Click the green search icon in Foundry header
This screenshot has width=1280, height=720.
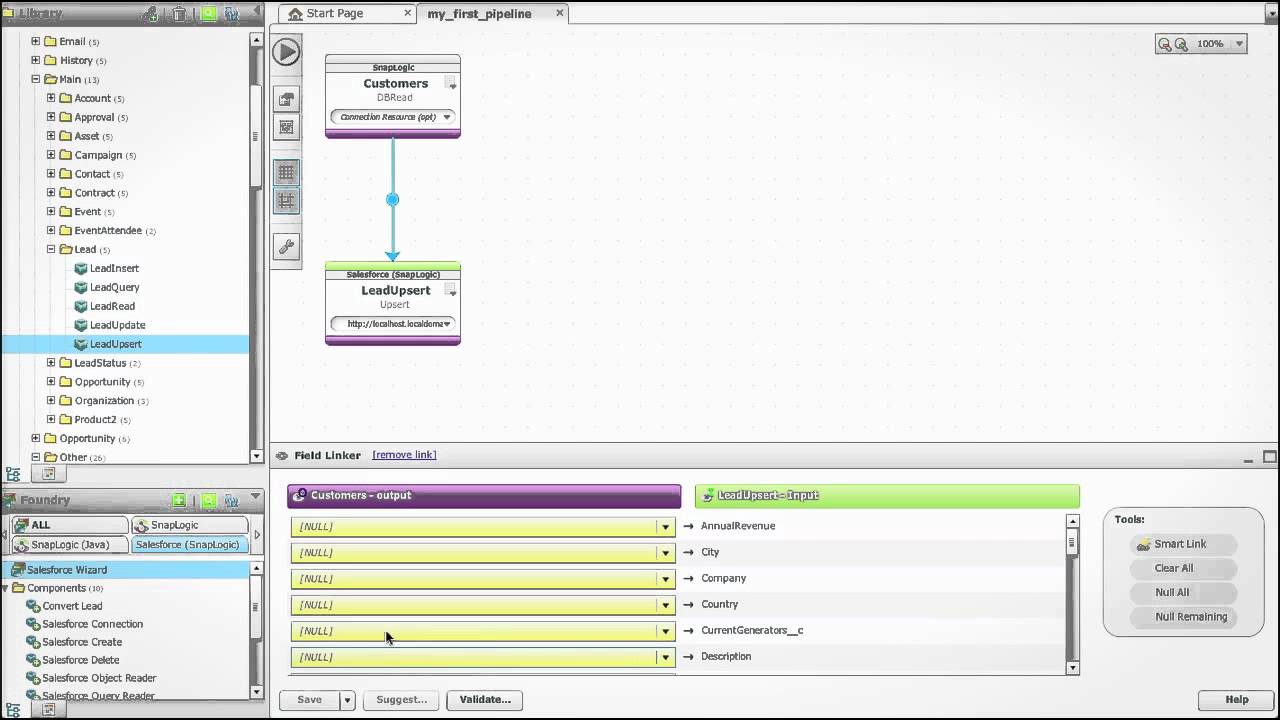(208, 500)
